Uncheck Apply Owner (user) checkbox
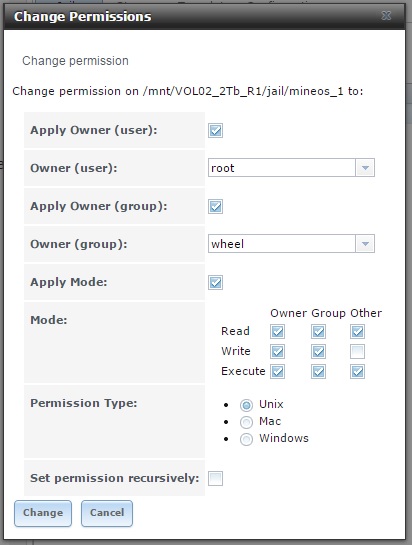Image resolution: width=412 pixels, height=545 pixels. [215, 131]
